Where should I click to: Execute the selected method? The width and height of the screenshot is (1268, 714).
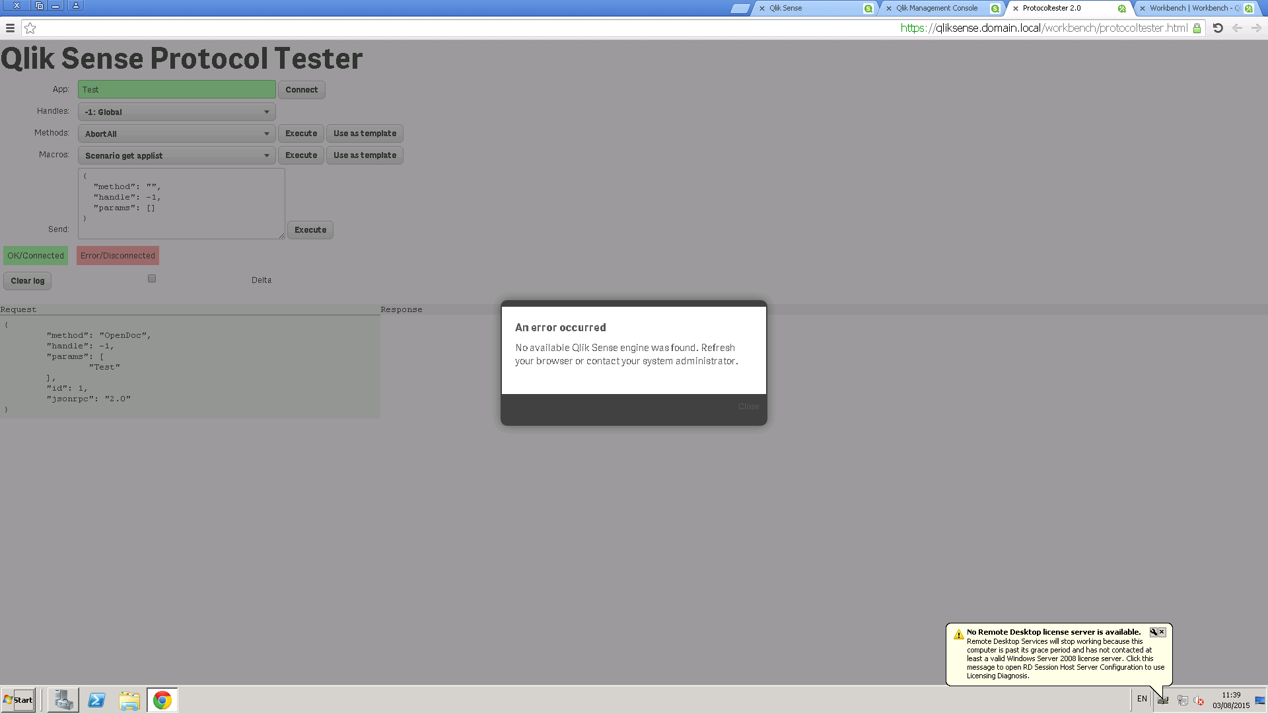(x=301, y=133)
